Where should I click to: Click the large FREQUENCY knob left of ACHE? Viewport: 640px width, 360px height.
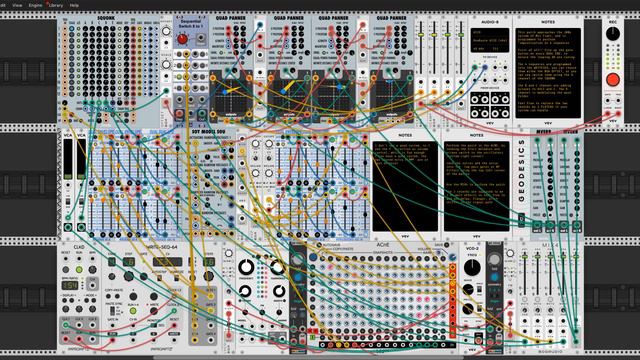pos(246,267)
